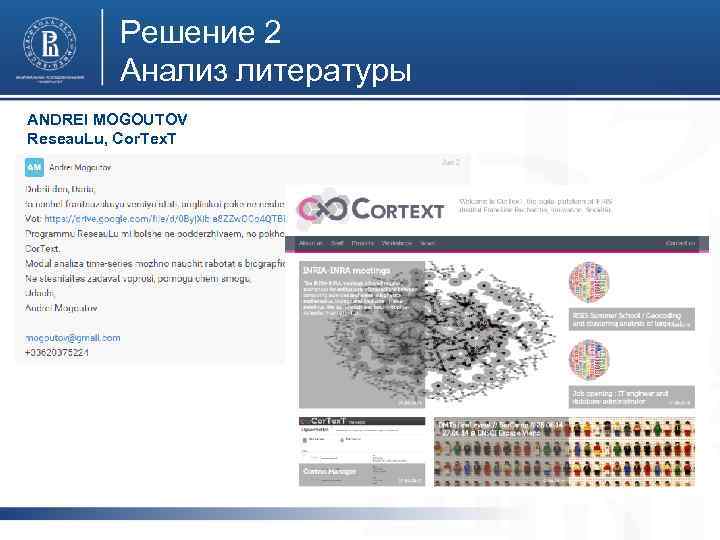The width and height of the screenshot is (720, 540).
Task: Open the Summer School geocoding news box
Action: tap(631, 319)
